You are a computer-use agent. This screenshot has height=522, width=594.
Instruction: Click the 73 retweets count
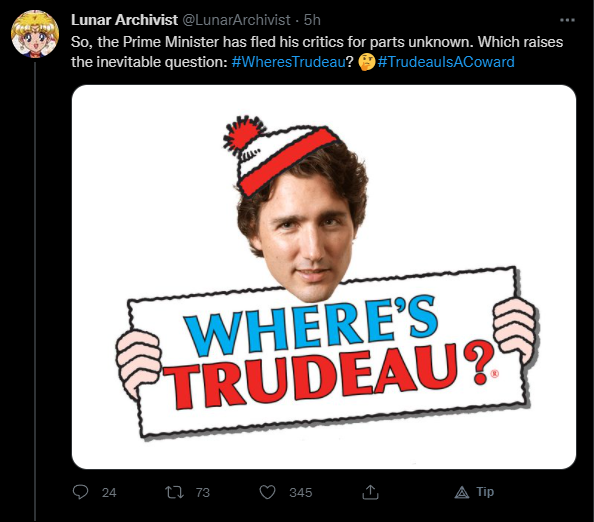pos(203,492)
